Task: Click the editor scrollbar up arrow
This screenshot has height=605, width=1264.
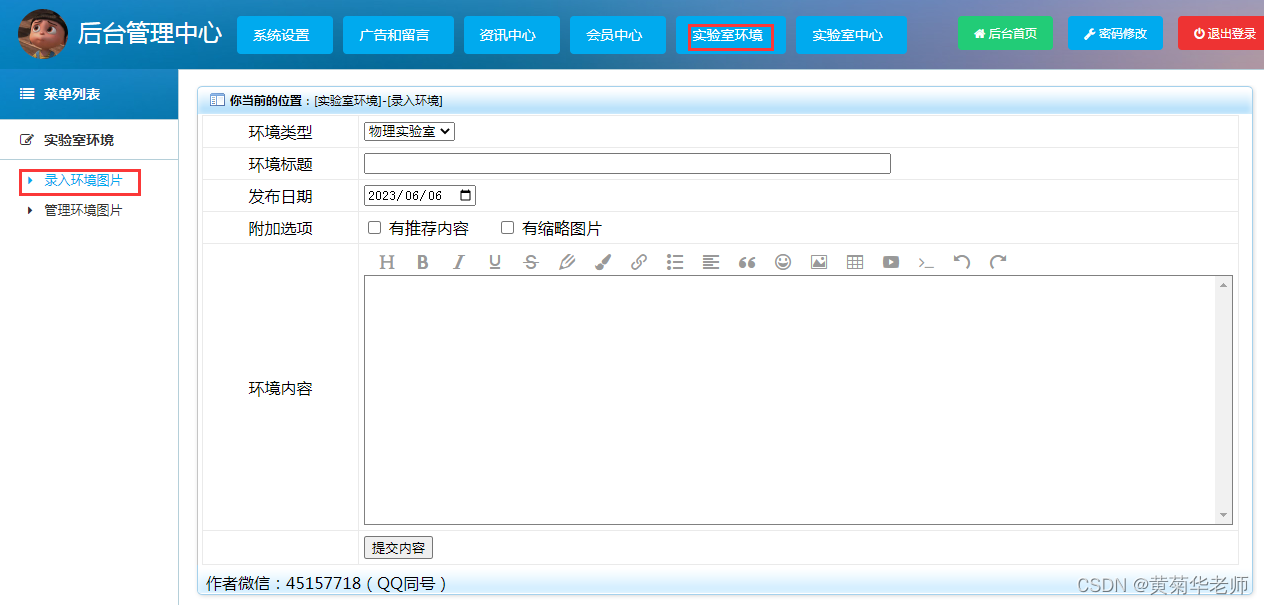Action: (x=1224, y=285)
